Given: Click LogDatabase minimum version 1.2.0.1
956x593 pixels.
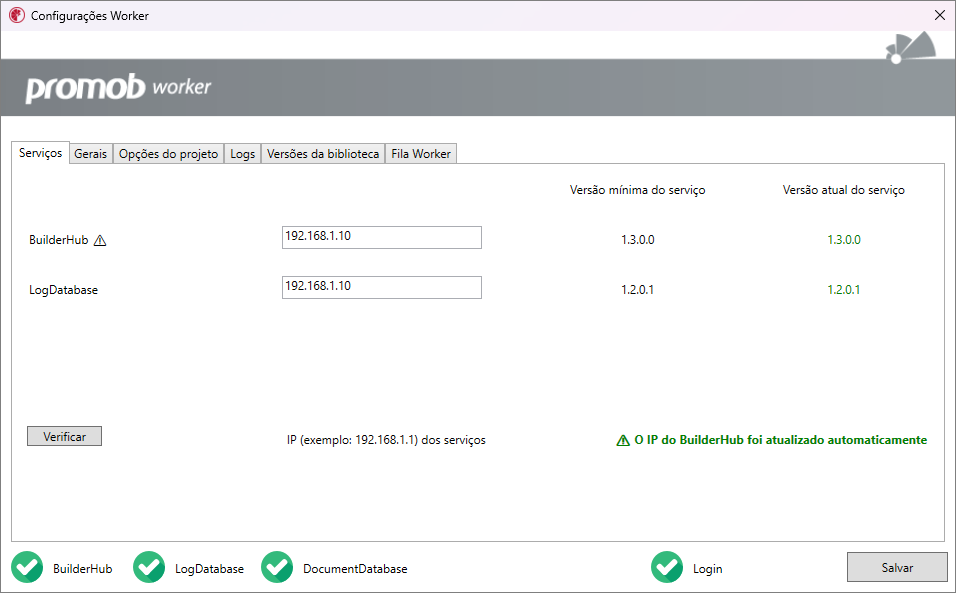Looking at the screenshot, I should [x=638, y=289].
